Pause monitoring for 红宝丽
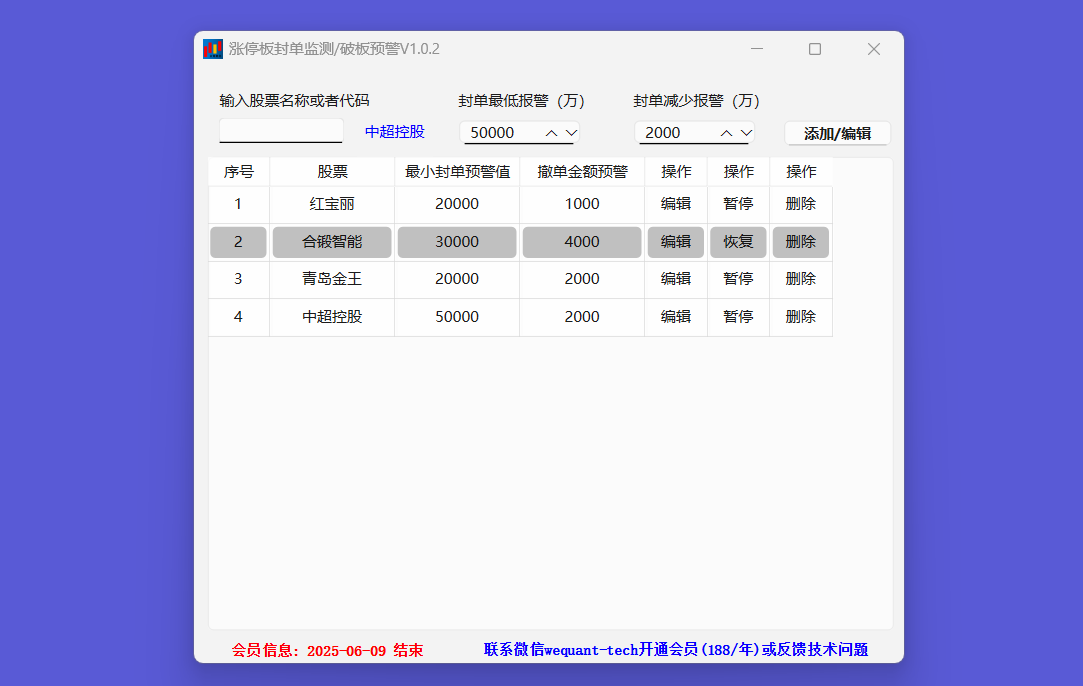Viewport: 1083px width, 686px height. (x=738, y=204)
